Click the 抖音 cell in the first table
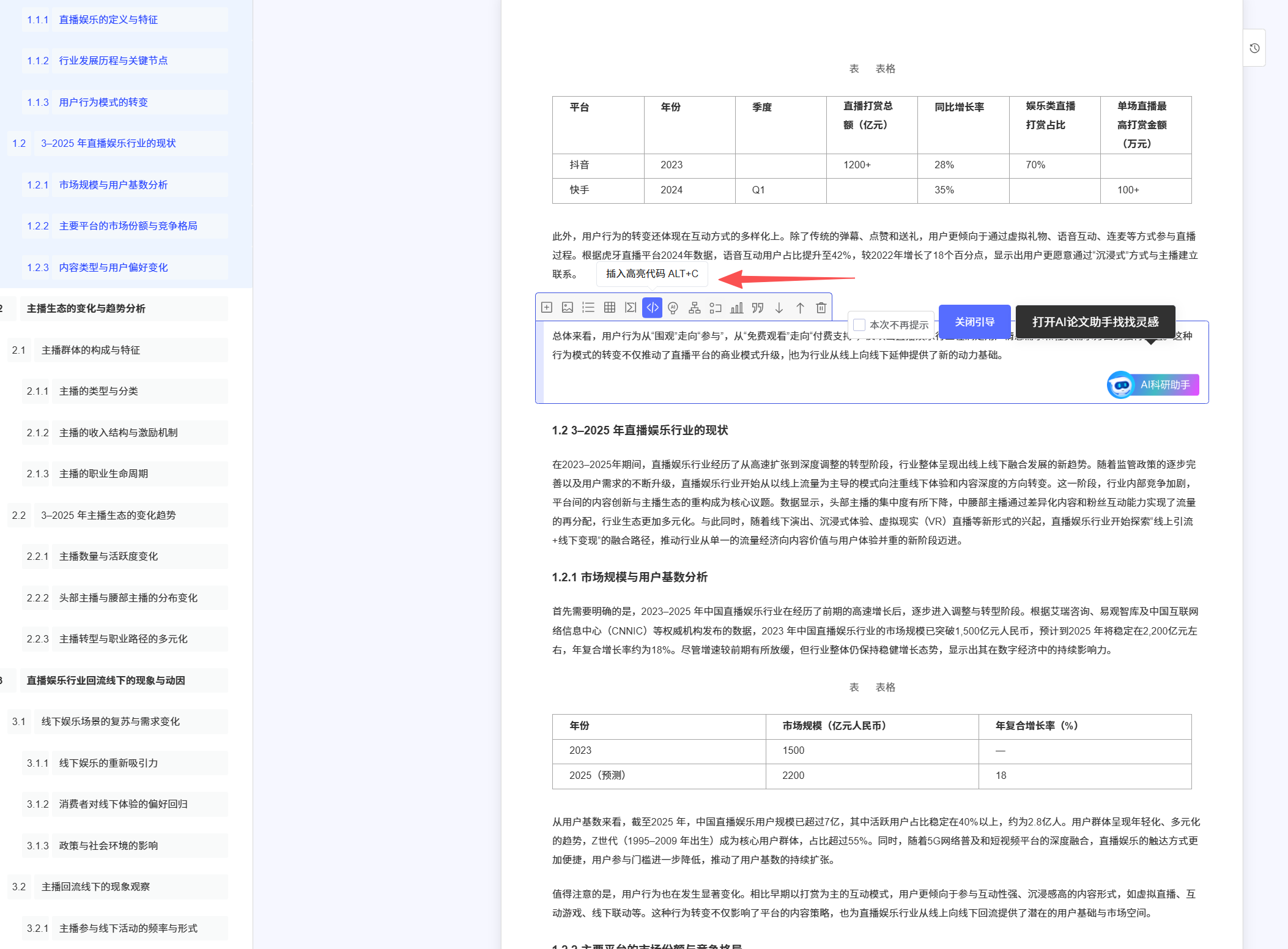The height and width of the screenshot is (949, 1288). [x=579, y=165]
